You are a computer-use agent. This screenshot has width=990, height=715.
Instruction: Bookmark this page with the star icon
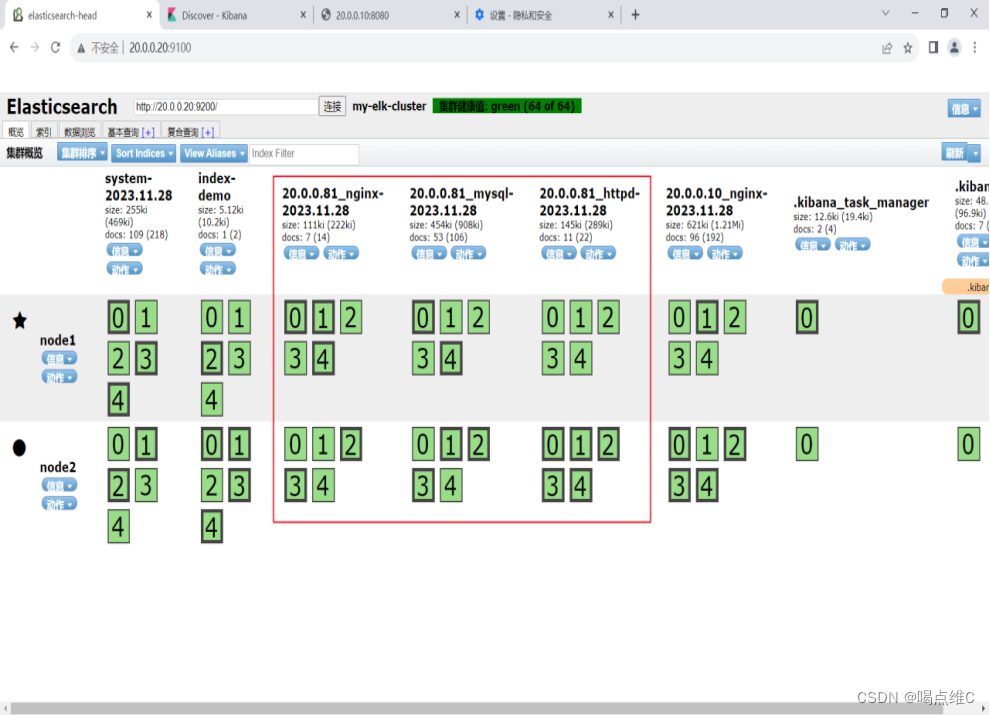(908, 48)
